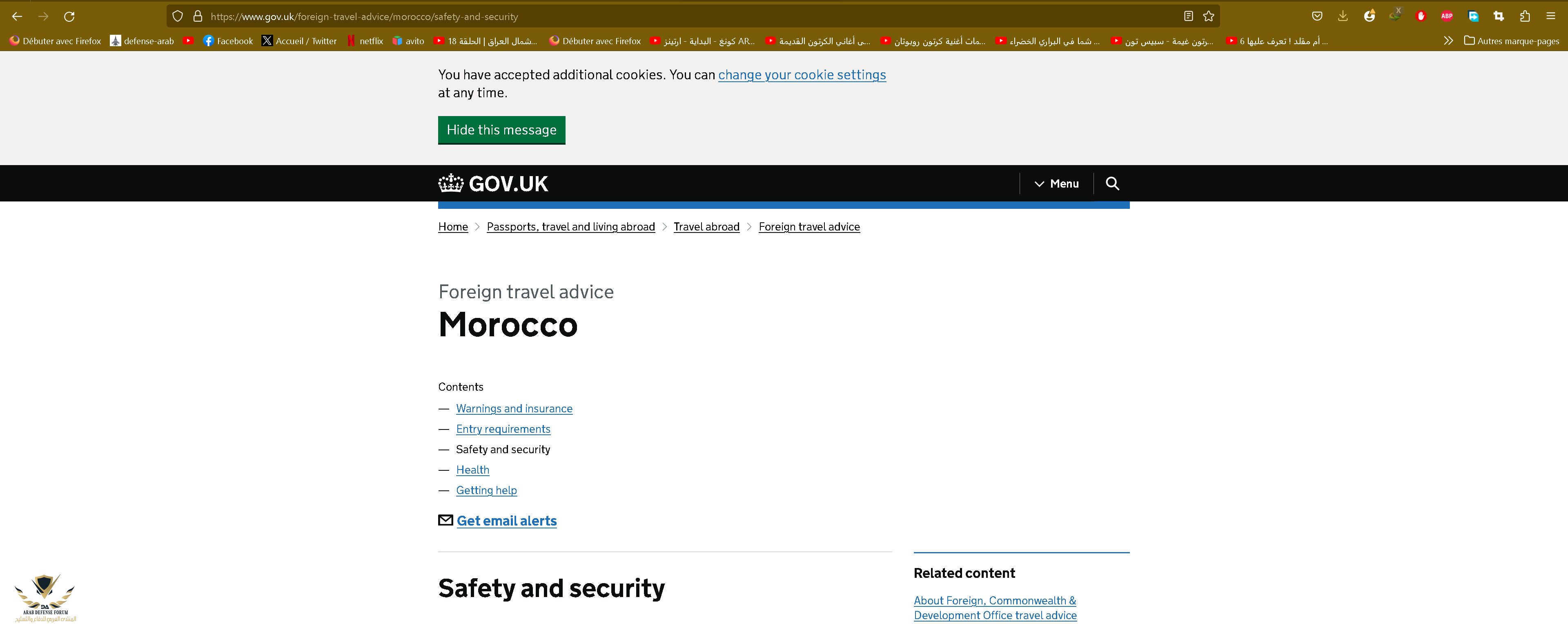Click Get email alerts link
Screen dimensions: 1568x624
coord(506,521)
